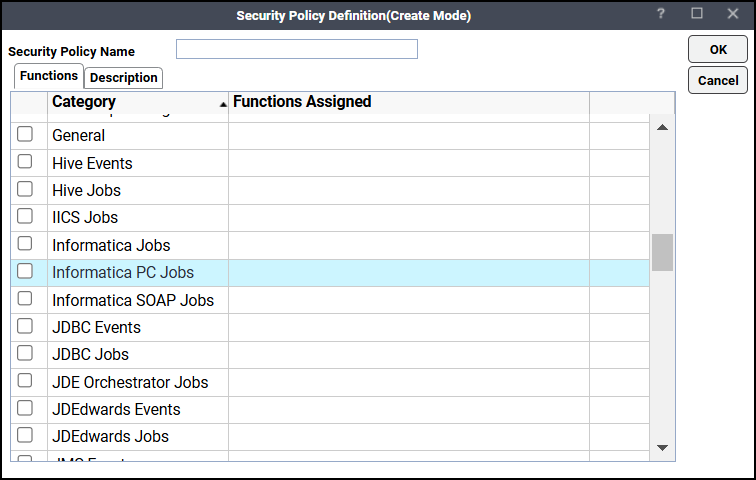The width and height of the screenshot is (756, 480).
Task: Select the Hive Jobs row text
Action: 86,190
